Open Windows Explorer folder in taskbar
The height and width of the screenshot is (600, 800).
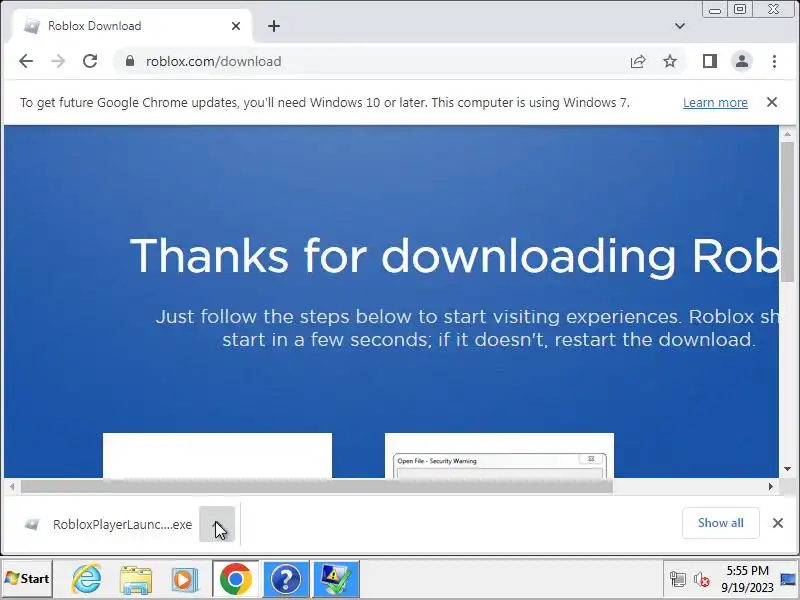[135, 579]
